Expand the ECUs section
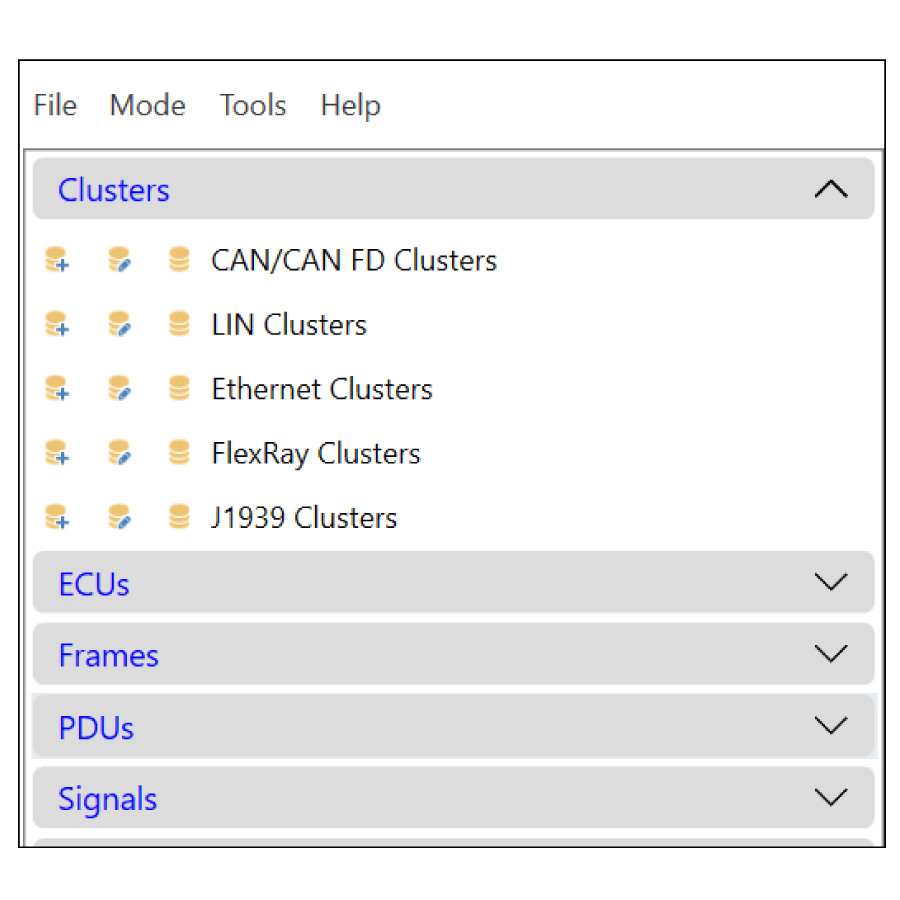Image resolution: width=900 pixels, height=900 pixels. [831, 582]
